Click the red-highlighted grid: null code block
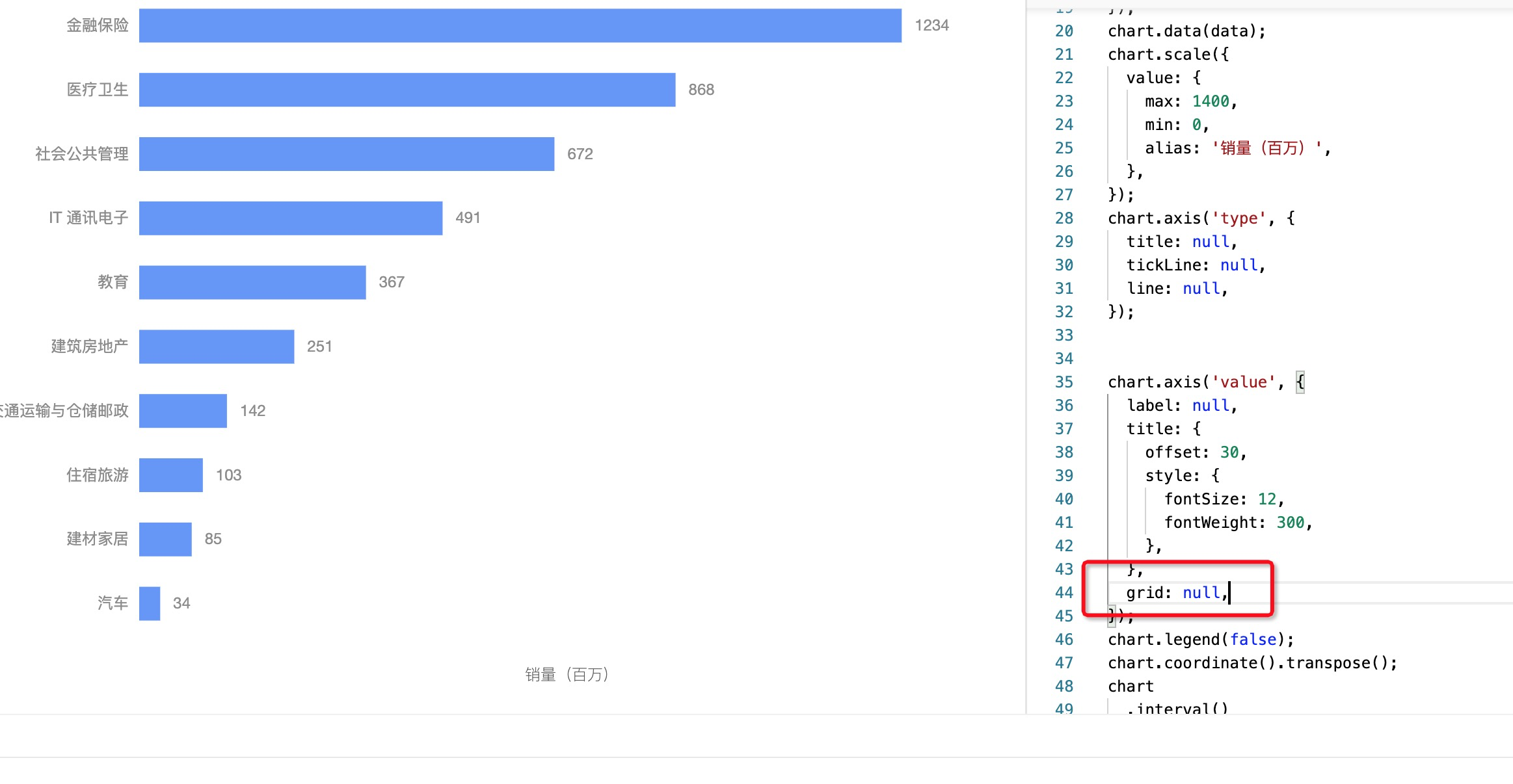 point(1176,592)
